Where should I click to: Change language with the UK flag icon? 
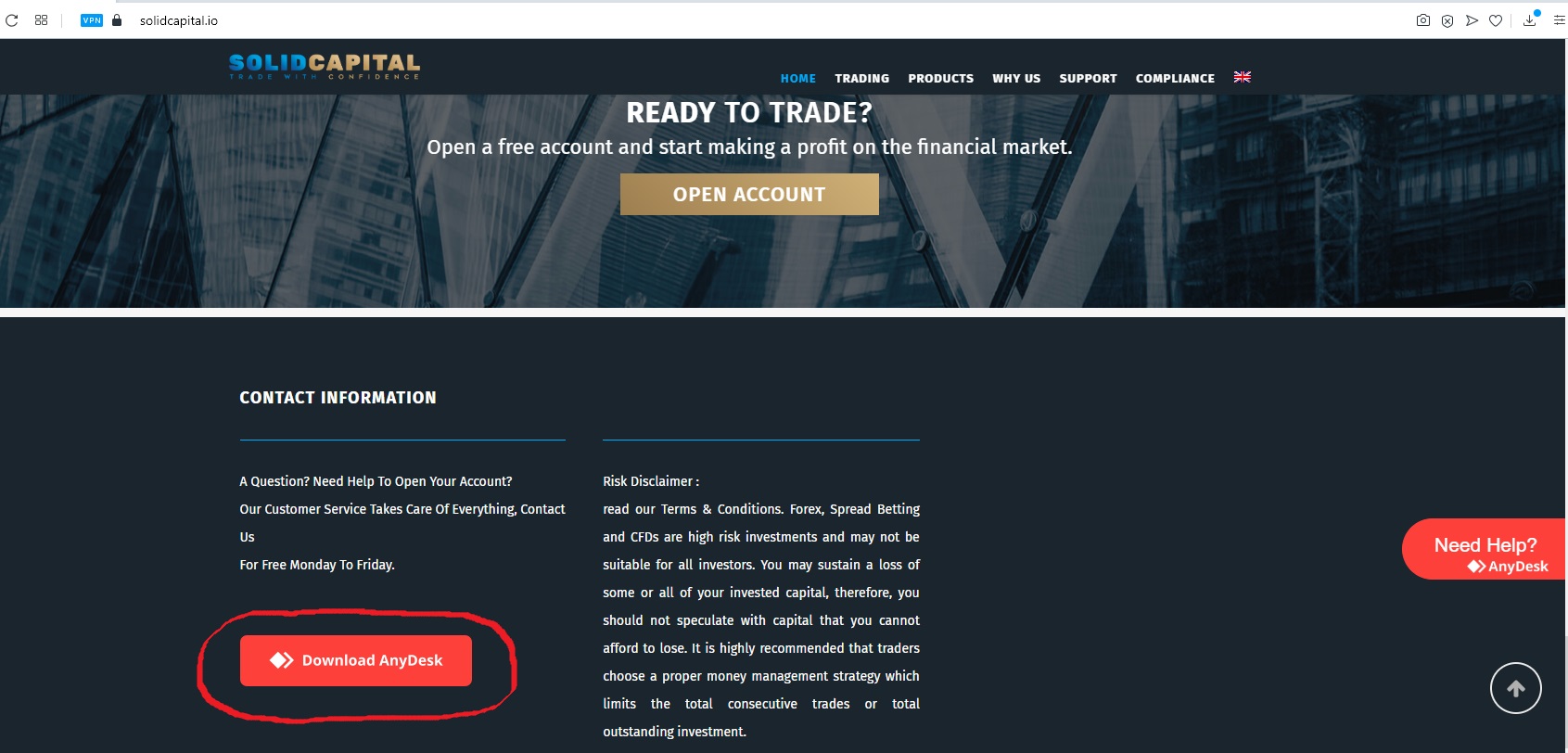[x=1243, y=77]
